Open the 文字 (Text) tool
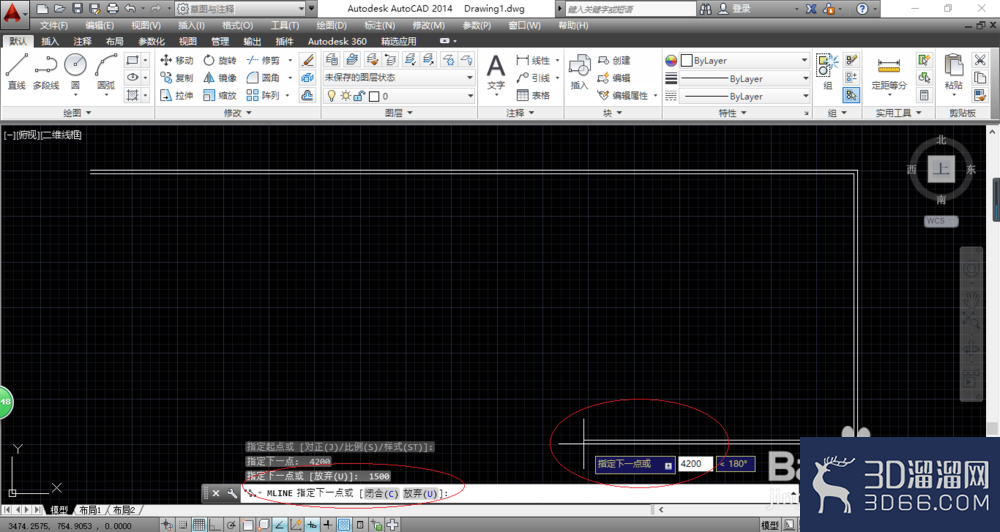1000x532 pixels. 496,71
